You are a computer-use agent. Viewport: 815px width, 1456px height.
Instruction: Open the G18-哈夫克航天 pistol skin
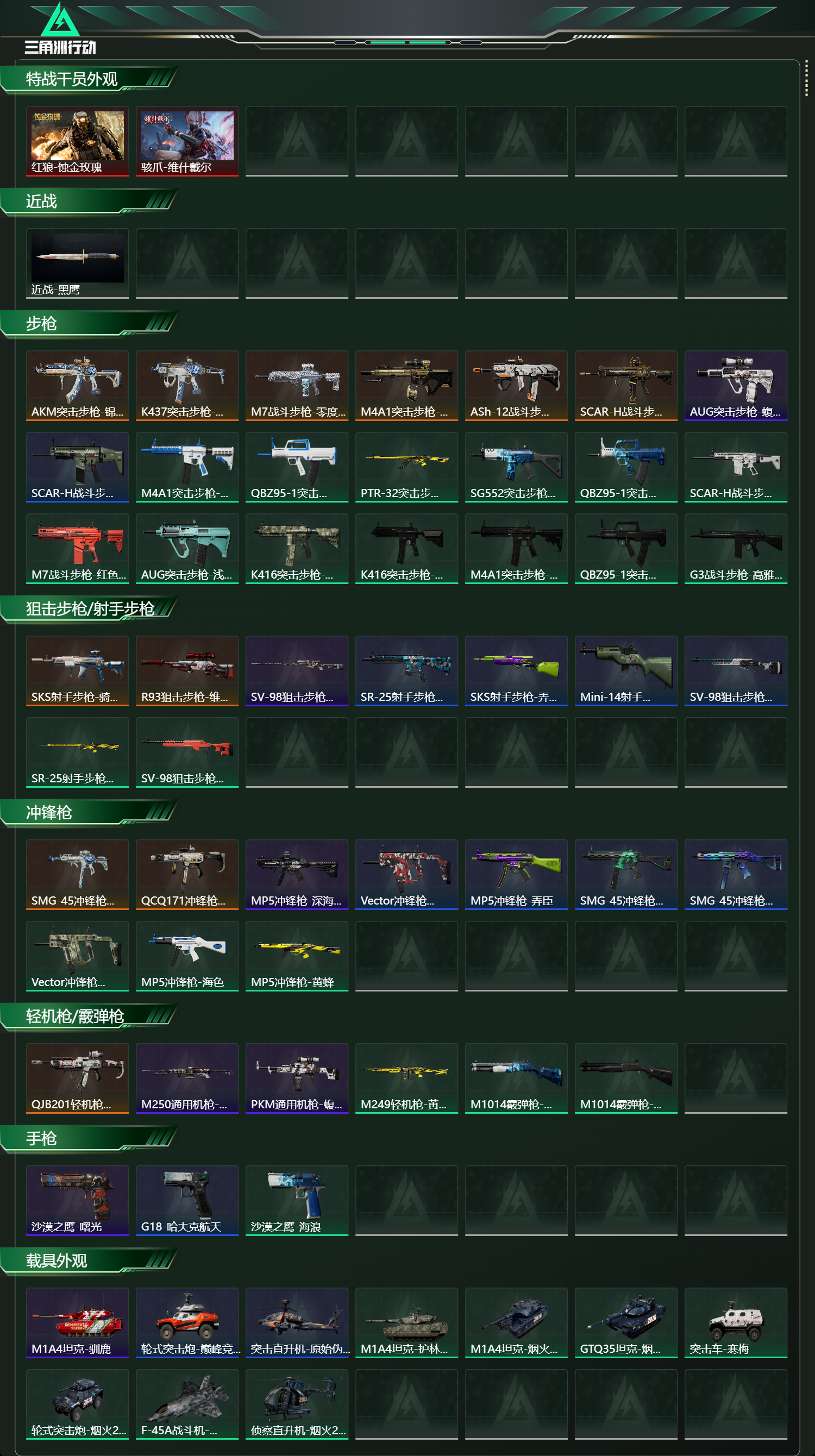point(187,1201)
